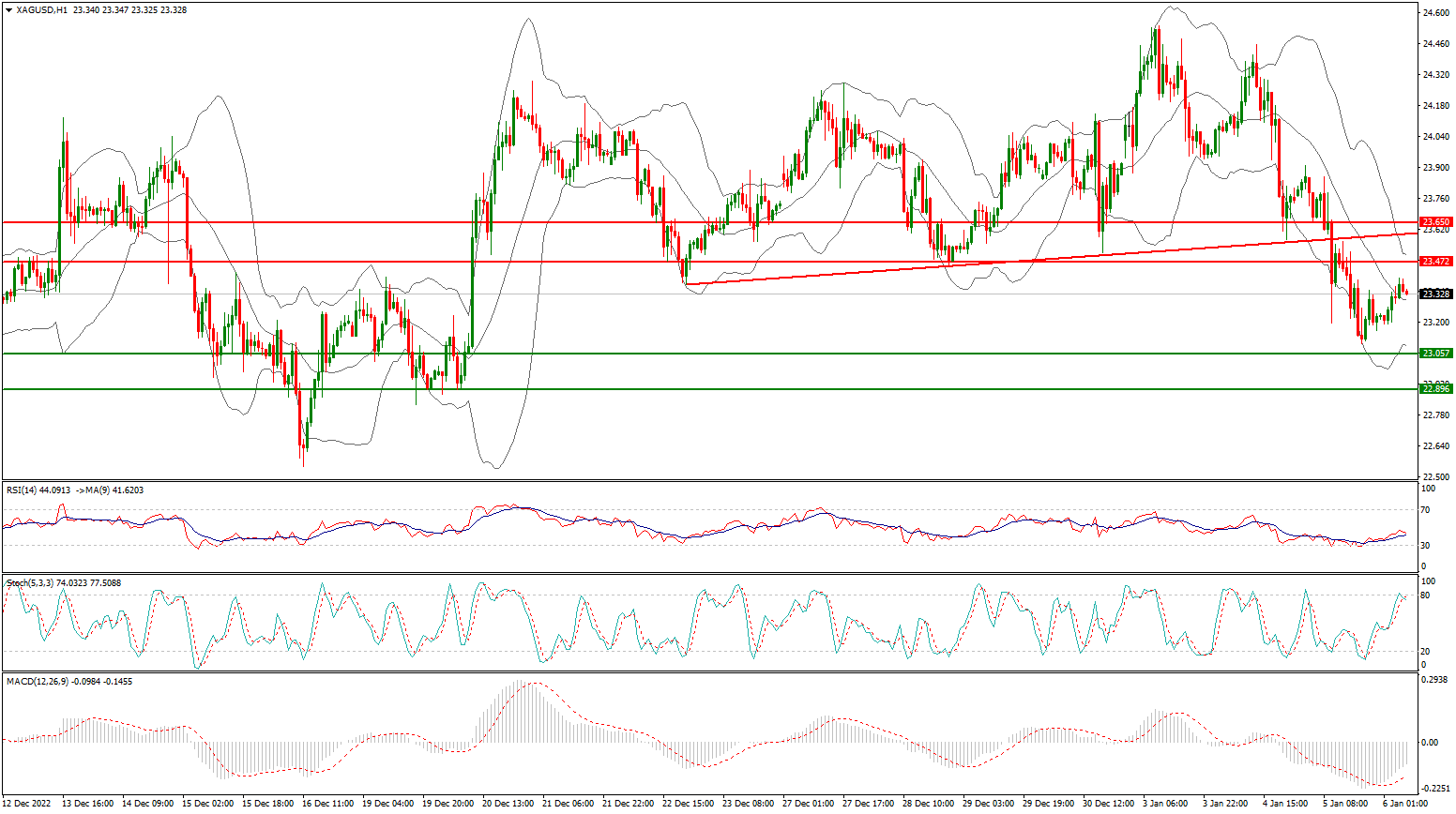Click the 5 Jan 08:00 time axis label
The height and width of the screenshot is (814, 1456).
coord(1346,804)
